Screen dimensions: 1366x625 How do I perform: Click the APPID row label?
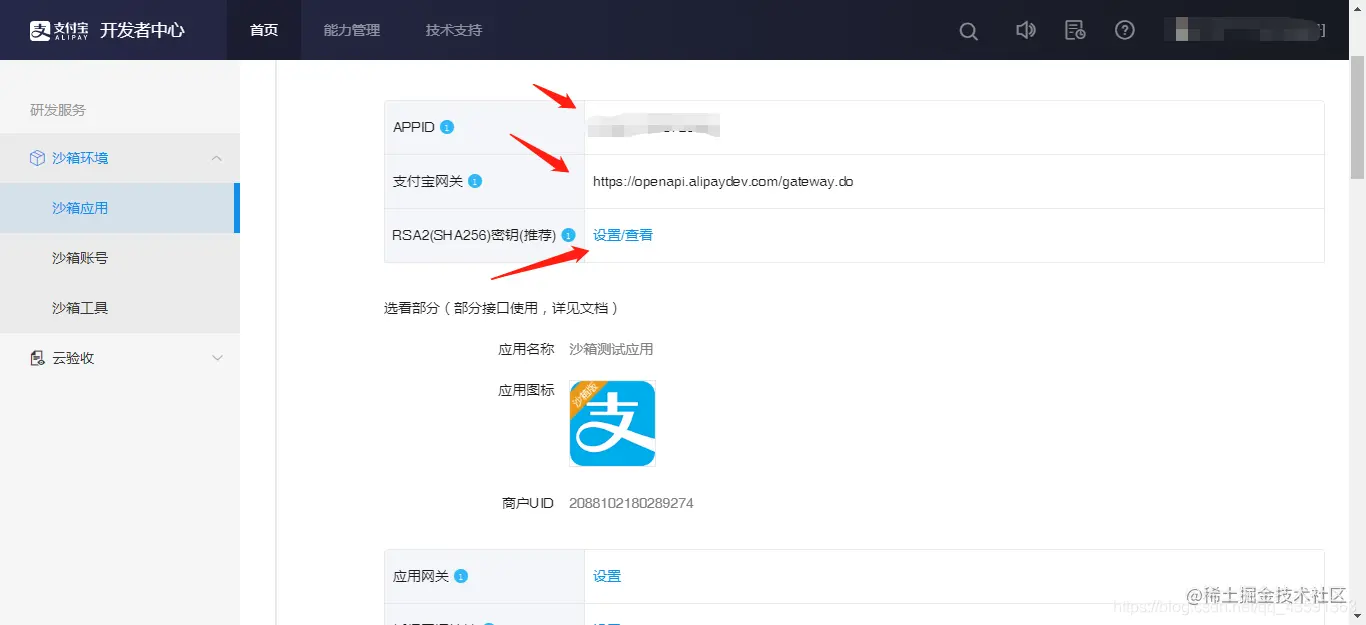tap(414, 127)
